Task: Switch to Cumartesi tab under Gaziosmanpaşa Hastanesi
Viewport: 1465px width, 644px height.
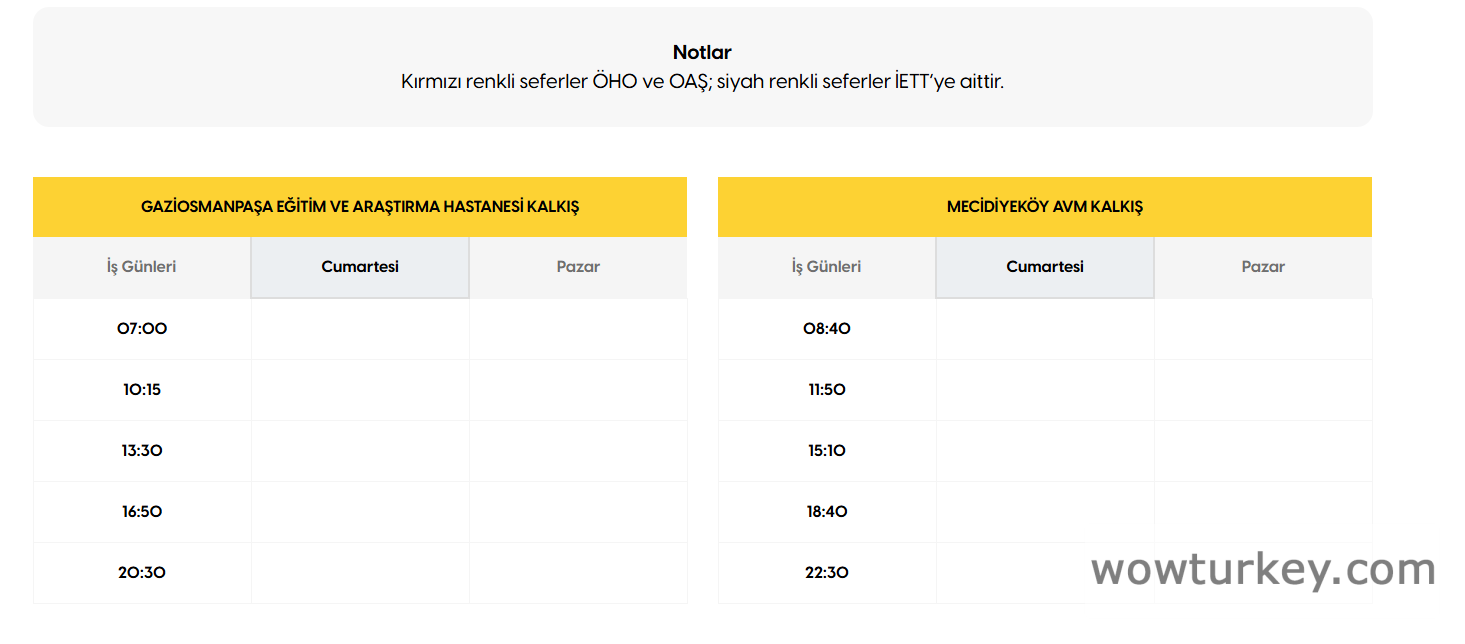Action: pyautogui.click(x=360, y=267)
